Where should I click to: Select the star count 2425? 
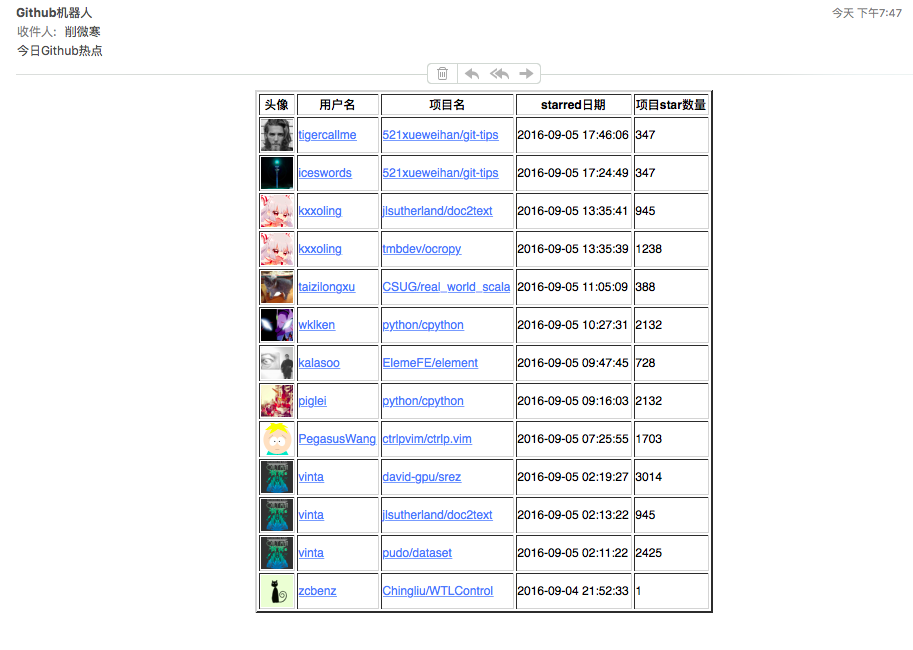coord(649,553)
